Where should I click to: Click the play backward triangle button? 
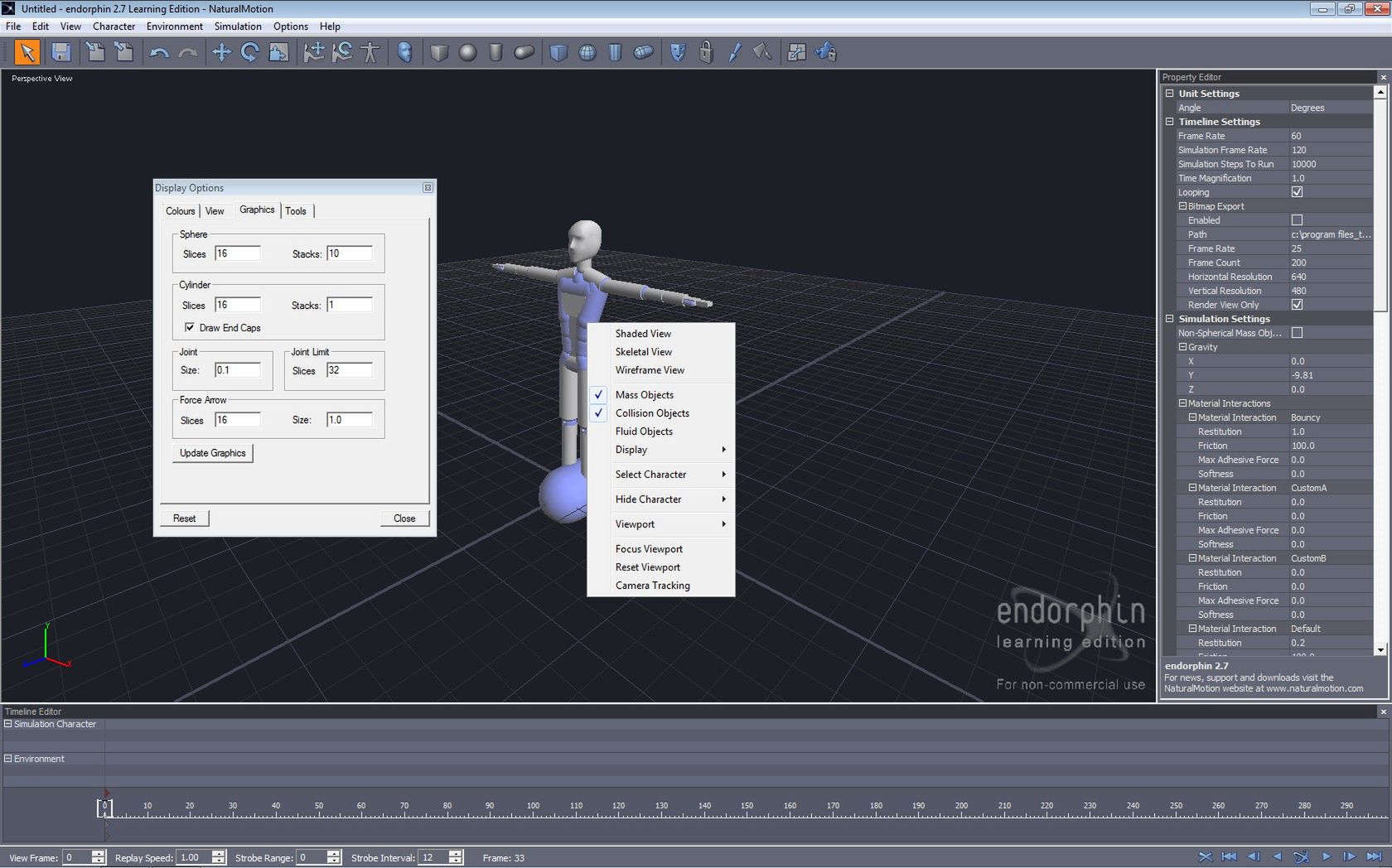1277,856
